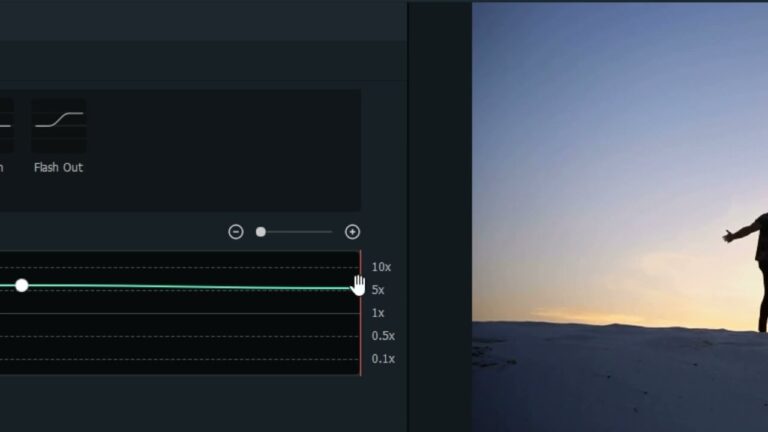Click the 5x speed label
Image resolution: width=768 pixels, height=432 pixels.
(x=378, y=290)
